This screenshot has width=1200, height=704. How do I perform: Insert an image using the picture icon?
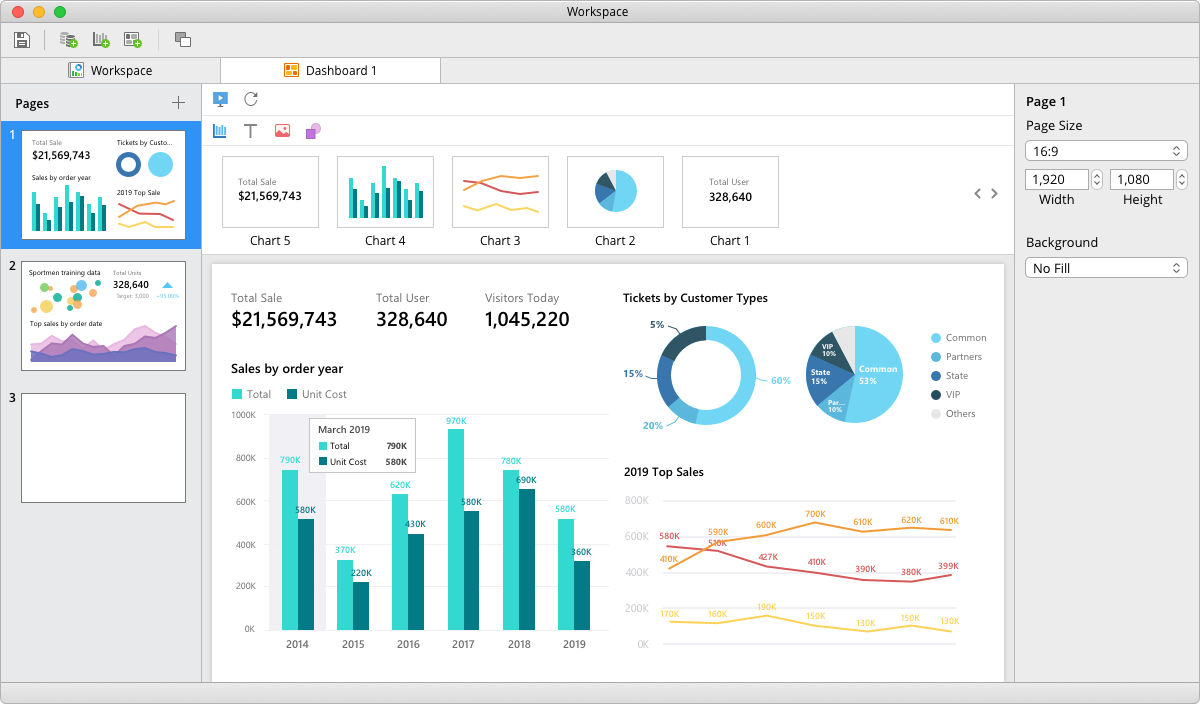tap(282, 131)
